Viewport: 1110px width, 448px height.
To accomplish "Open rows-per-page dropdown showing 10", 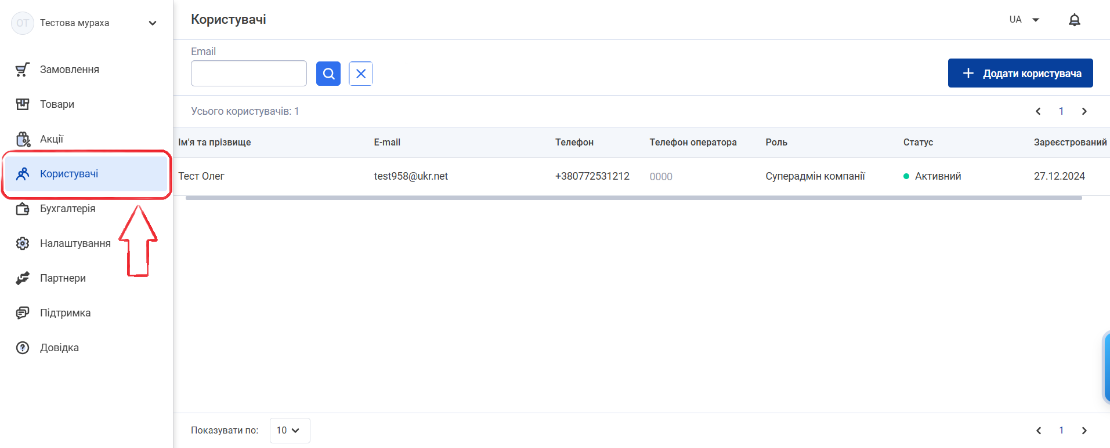I will coord(290,430).
